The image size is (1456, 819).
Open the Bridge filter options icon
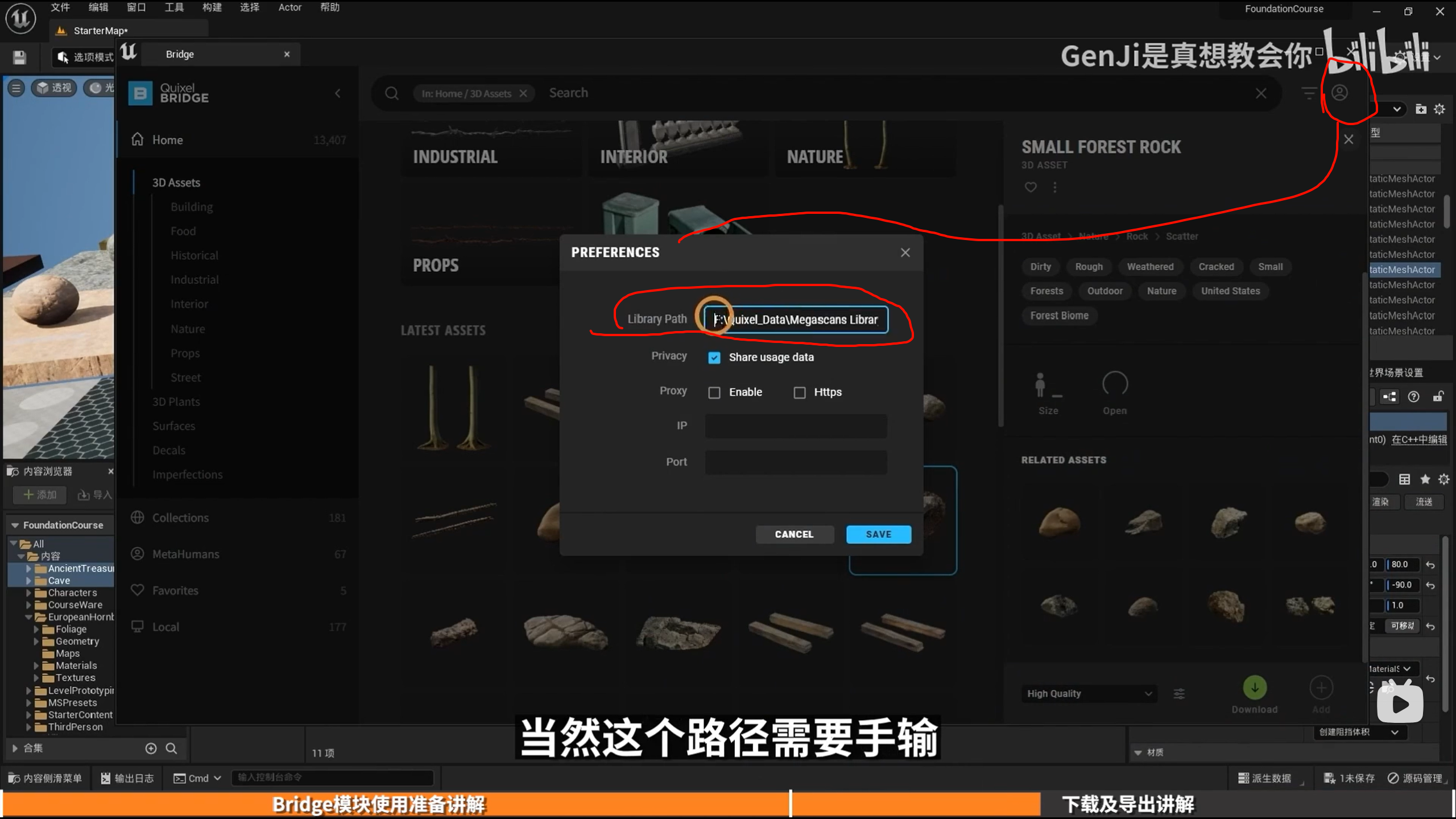[1309, 93]
